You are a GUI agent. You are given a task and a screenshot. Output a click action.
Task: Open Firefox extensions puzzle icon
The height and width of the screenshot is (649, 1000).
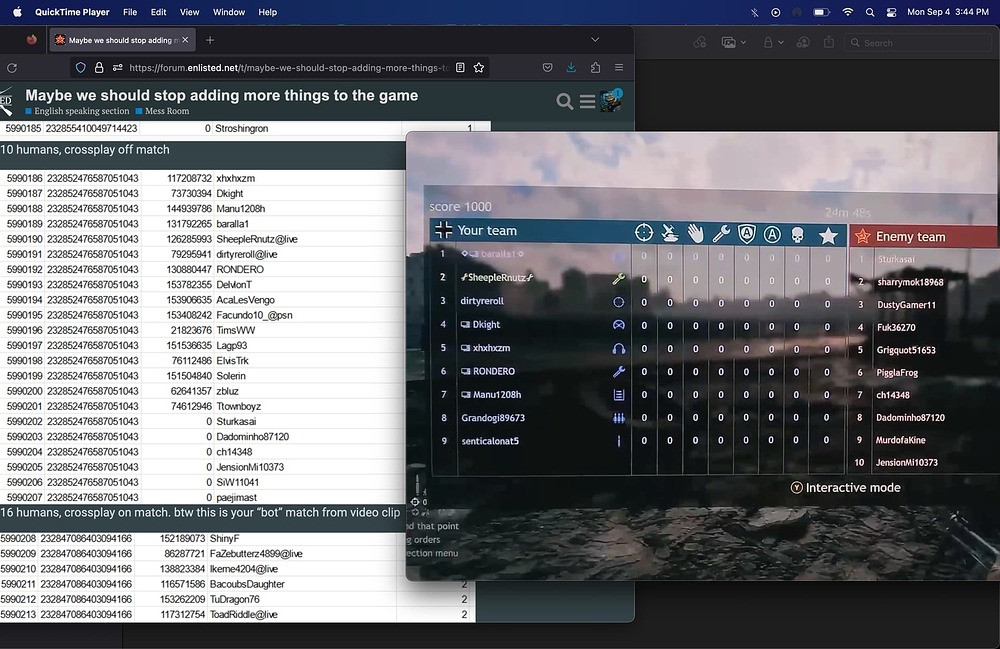[x=596, y=68]
